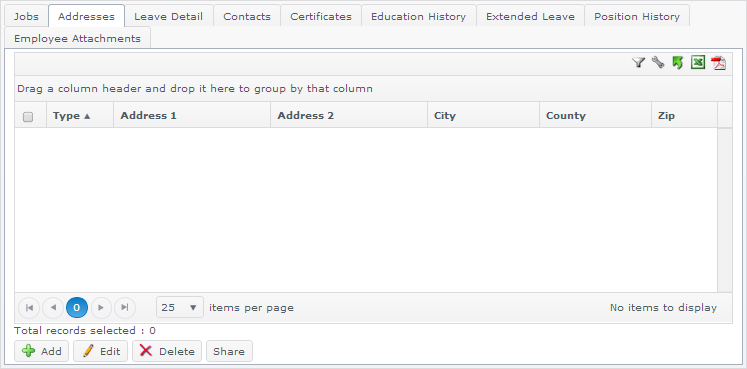Switch to the Position History tab
Screen dimensions: 747x369
pyautogui.click(x=636, y=16)
